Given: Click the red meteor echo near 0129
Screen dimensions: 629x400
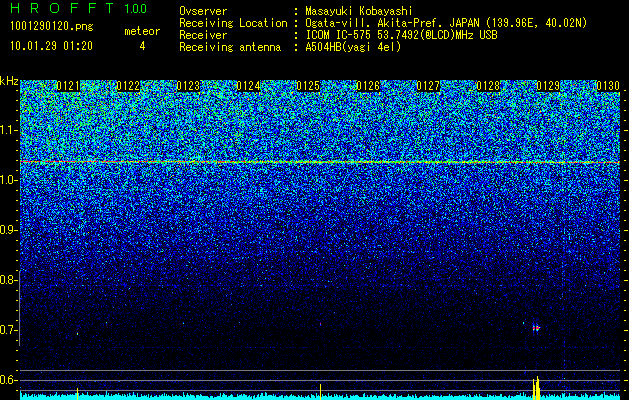Looking at the screenshot, I should [536, 328].
